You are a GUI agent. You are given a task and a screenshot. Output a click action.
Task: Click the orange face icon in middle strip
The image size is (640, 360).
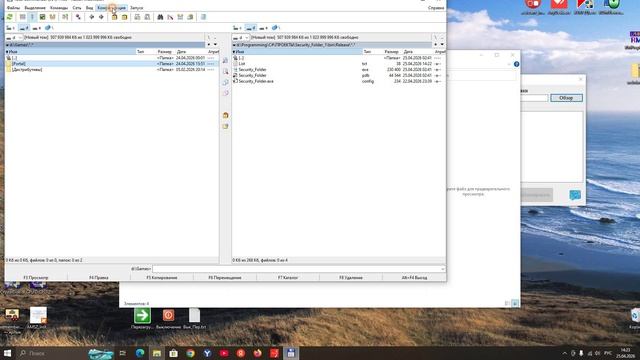tap(225, 116)
